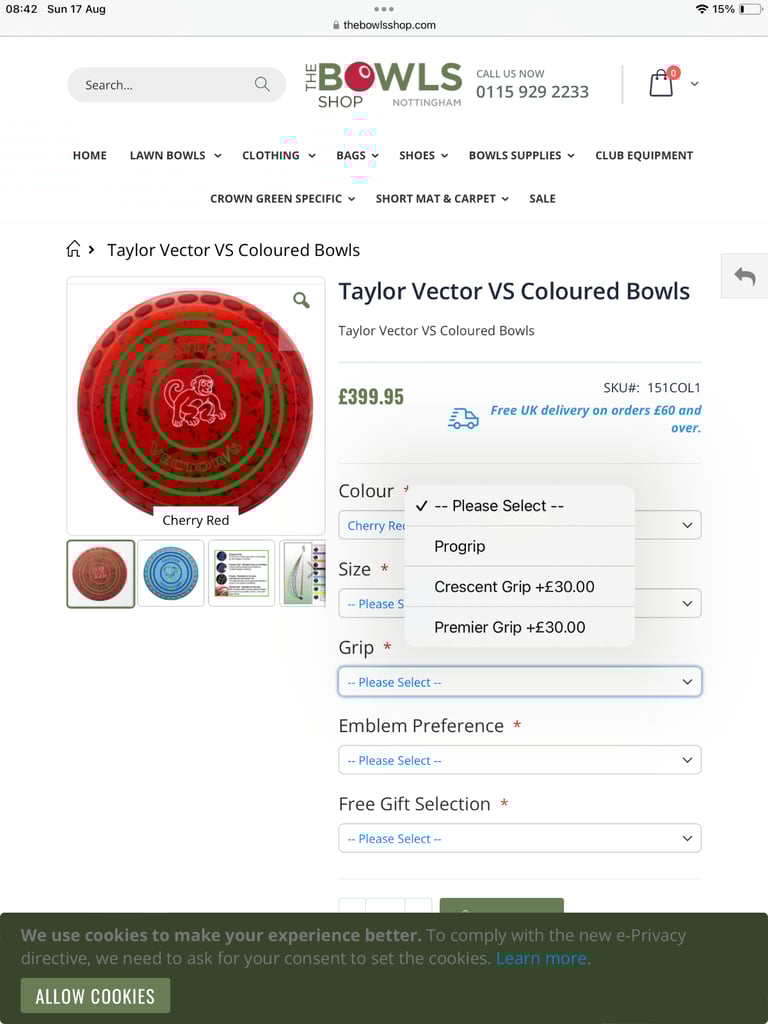
Task: Go to Club Equipment page
Action: 644,155
